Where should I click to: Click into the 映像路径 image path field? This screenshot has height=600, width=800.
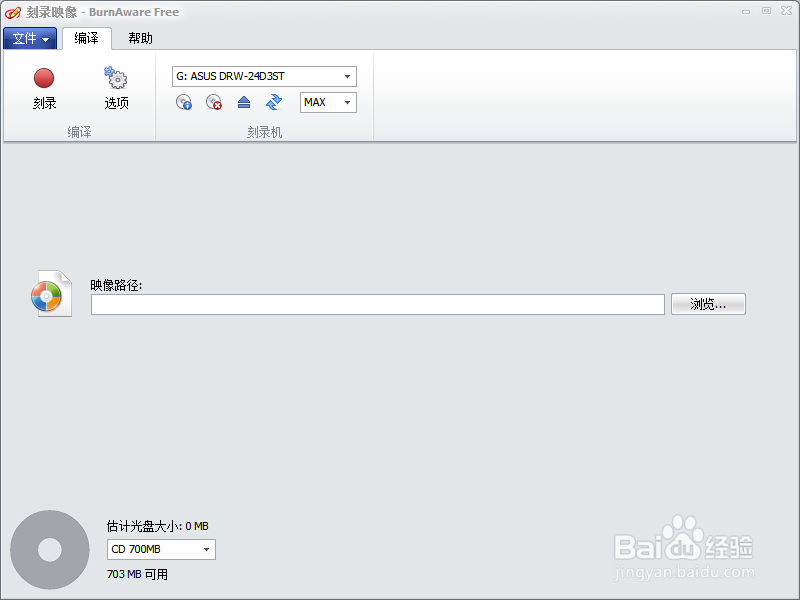378,305
